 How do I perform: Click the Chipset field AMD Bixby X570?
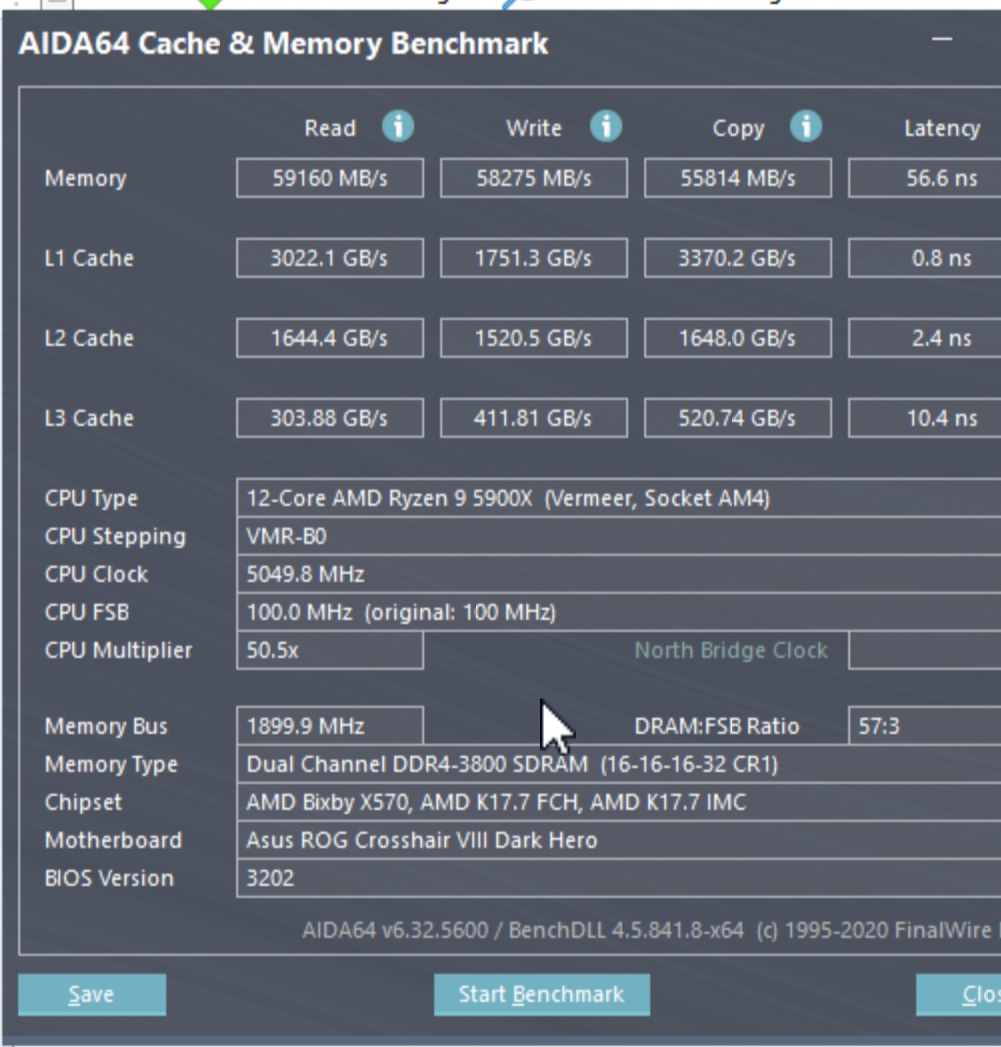(619, 802)
